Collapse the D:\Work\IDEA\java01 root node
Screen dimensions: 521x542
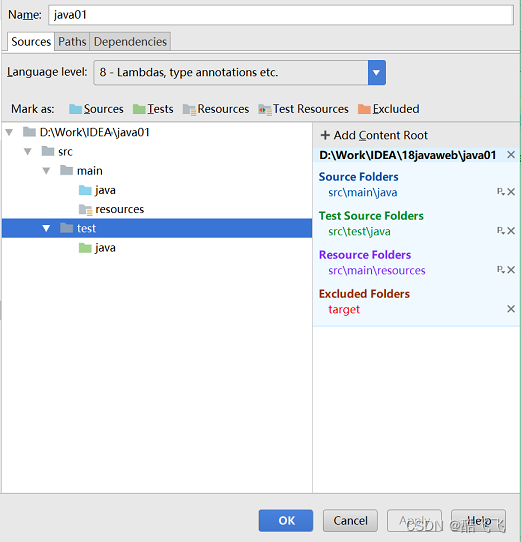click(x=9, y=132)
